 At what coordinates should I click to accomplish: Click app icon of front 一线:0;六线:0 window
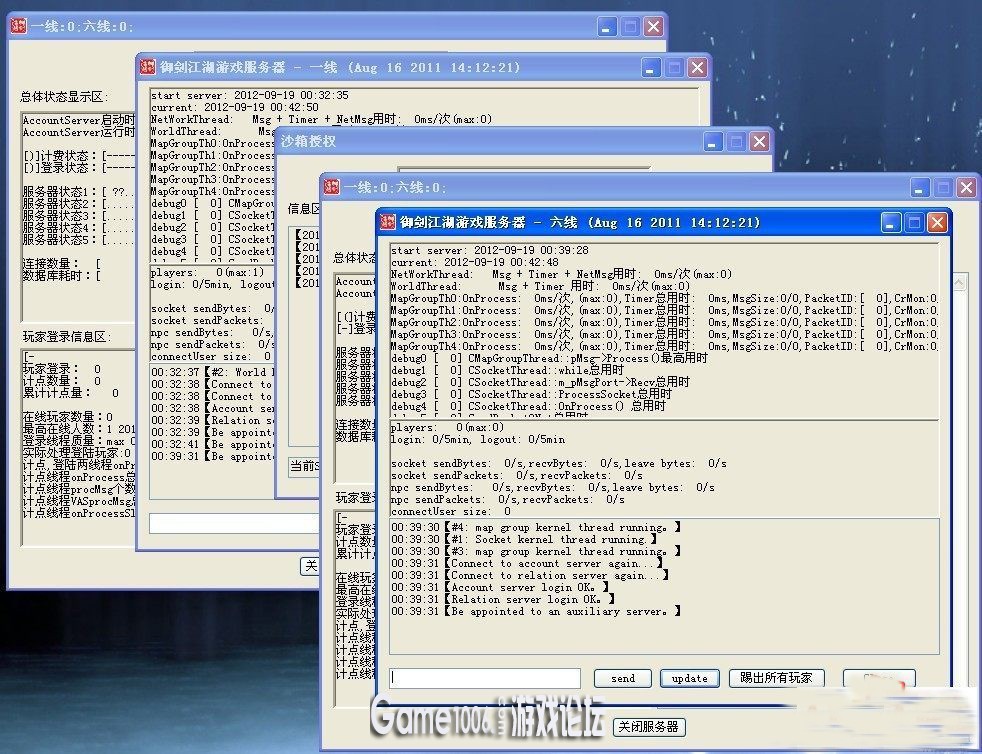331,187
